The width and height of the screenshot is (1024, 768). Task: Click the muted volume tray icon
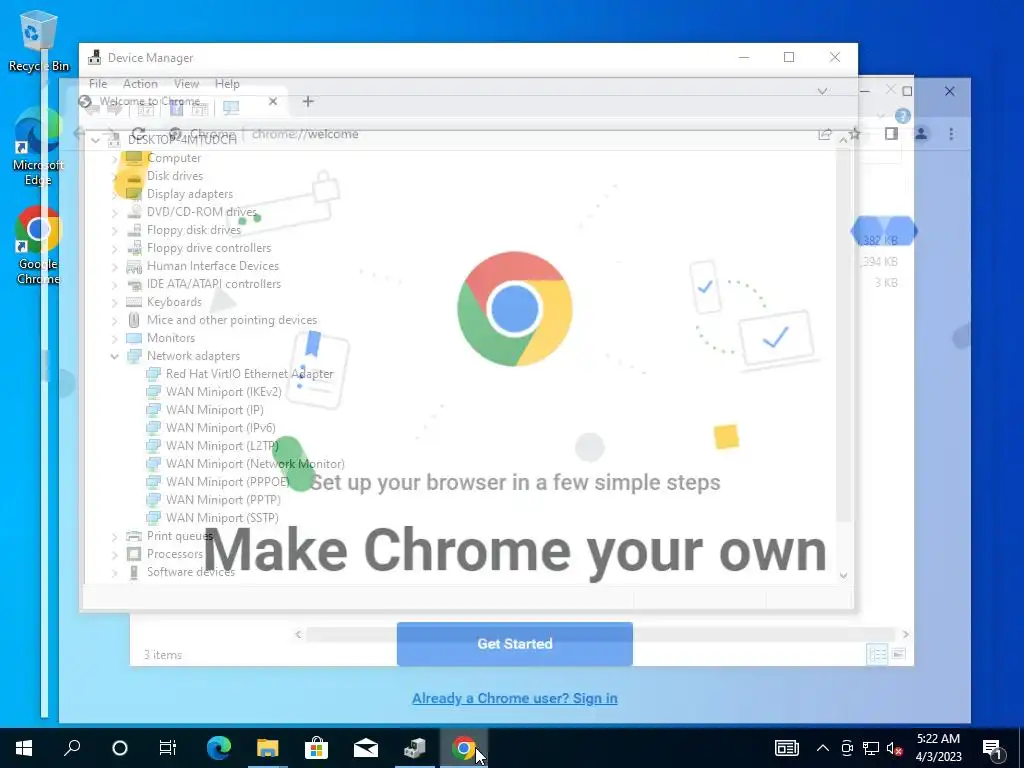894,748
